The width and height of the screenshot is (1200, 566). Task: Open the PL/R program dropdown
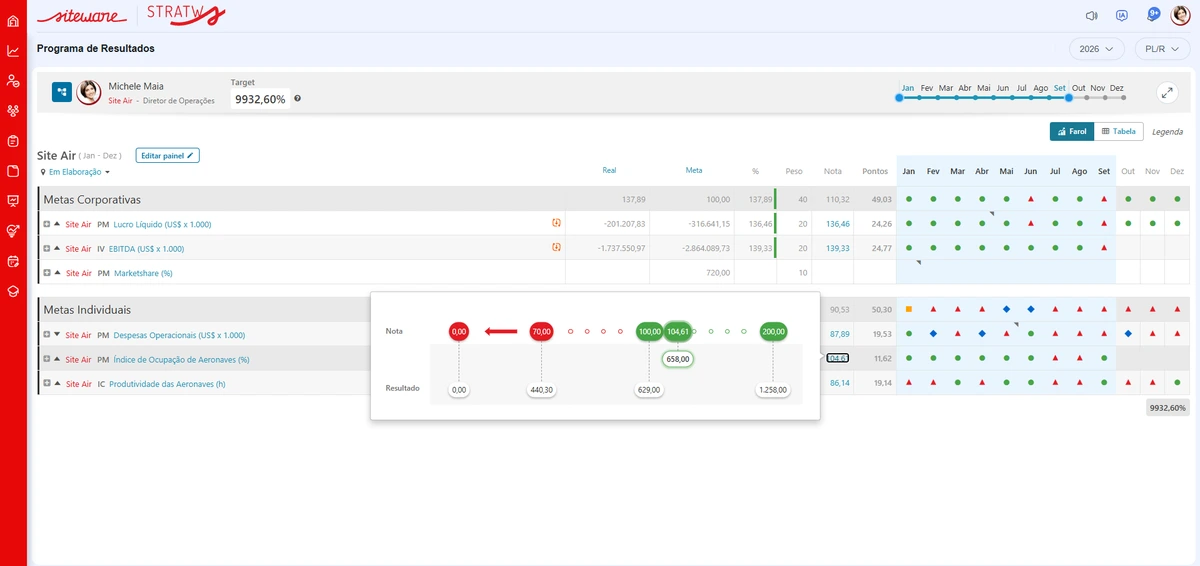1161,49
